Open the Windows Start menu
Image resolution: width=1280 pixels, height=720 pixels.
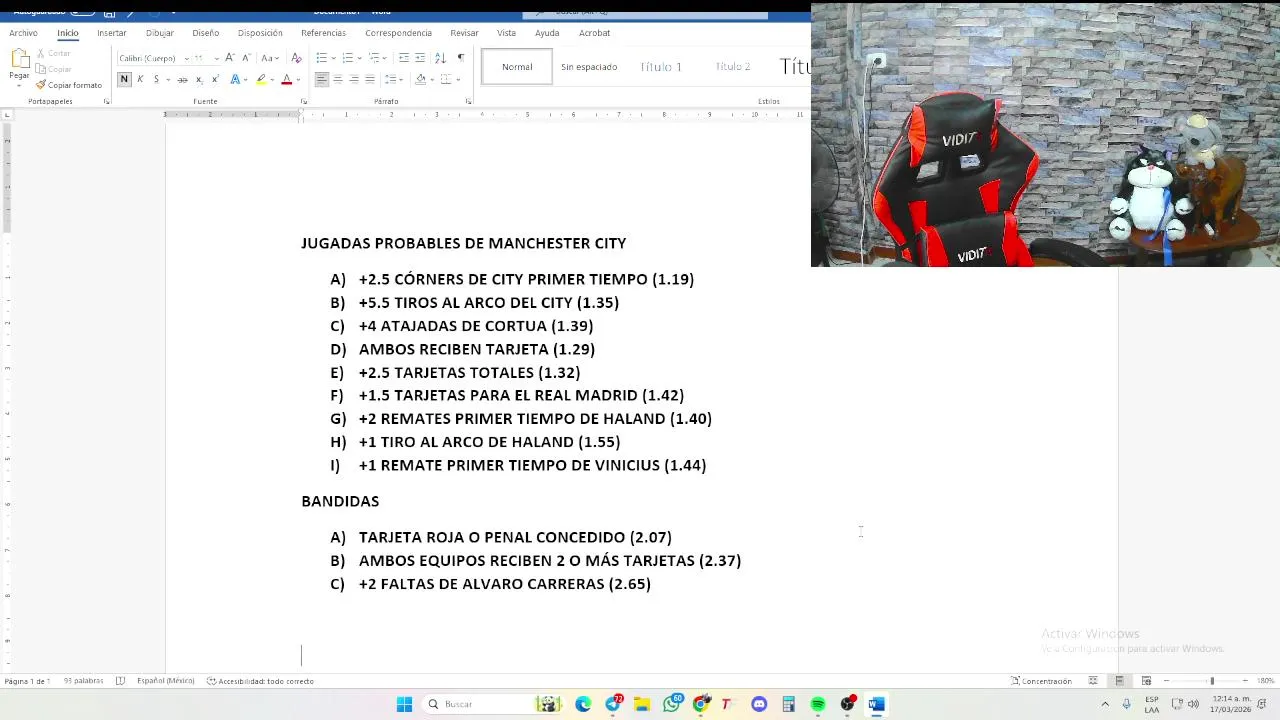click(x=404, y=704)
